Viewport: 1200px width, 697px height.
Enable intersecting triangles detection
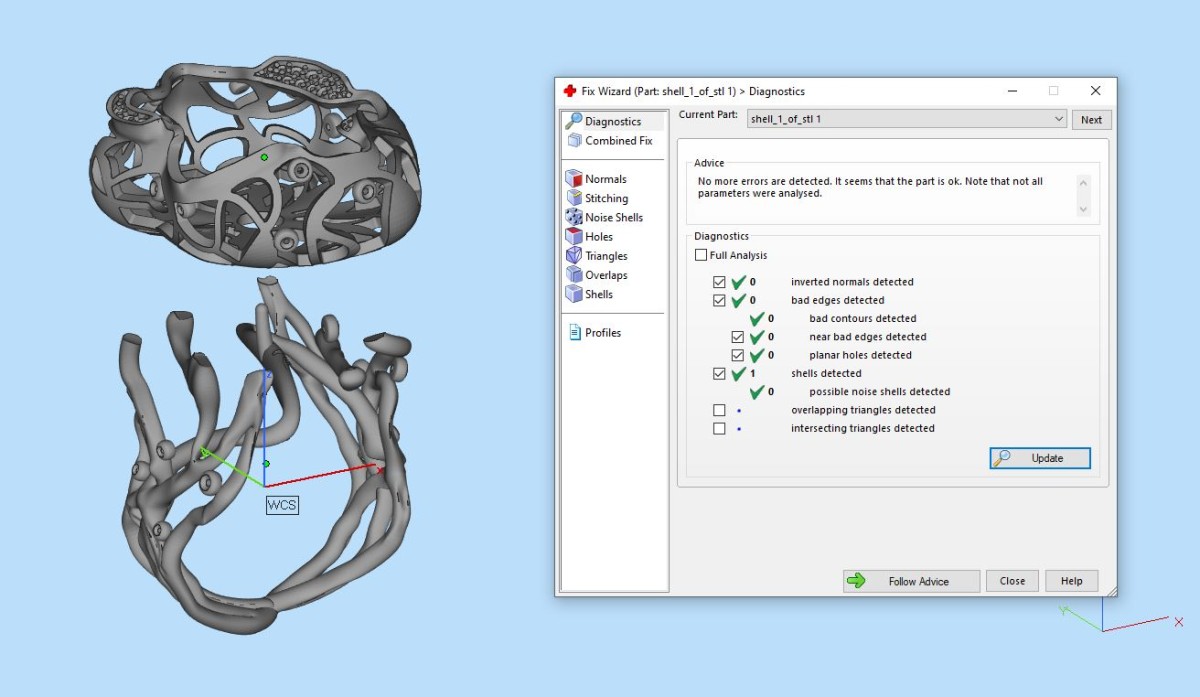[x=719, y=428]
